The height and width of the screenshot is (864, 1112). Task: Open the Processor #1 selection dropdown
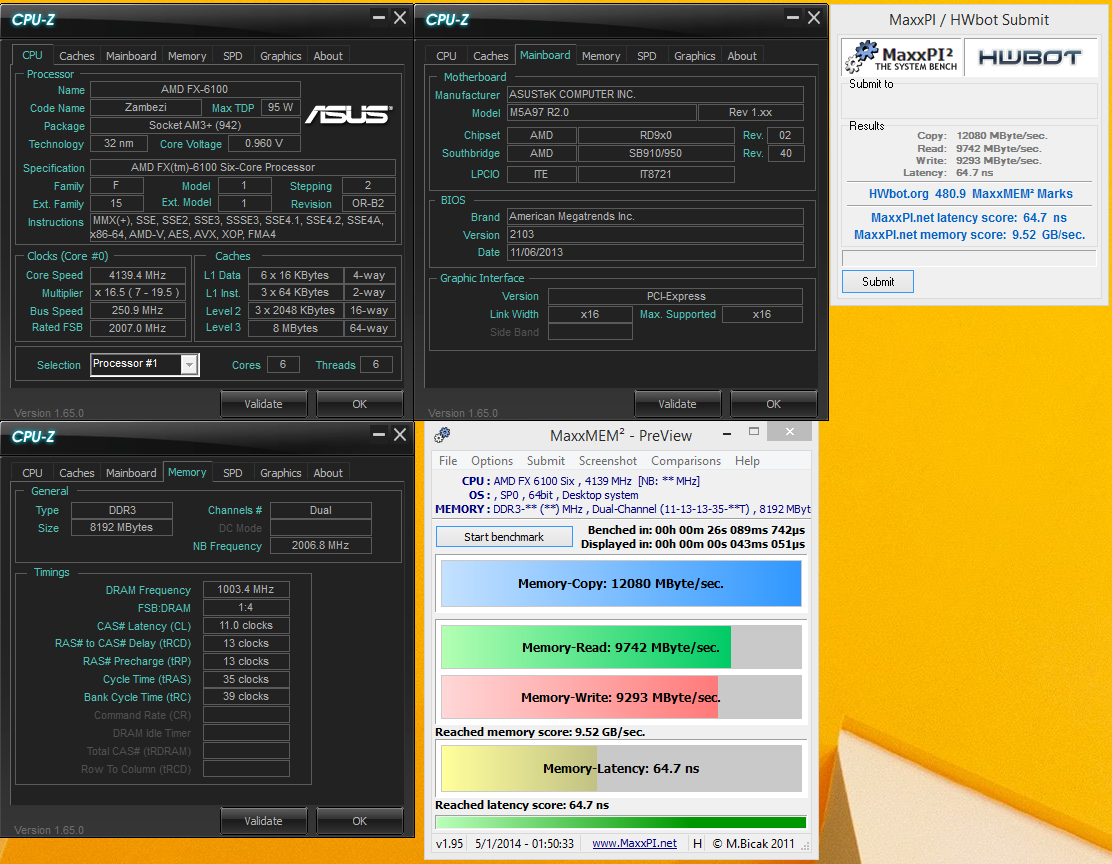click(189, 365)
